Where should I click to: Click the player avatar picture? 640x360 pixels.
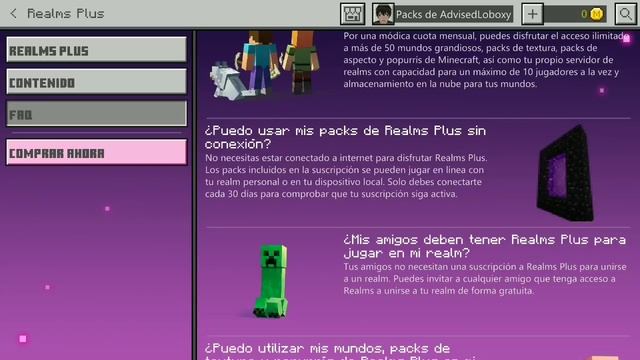click(x=383, y=14)
